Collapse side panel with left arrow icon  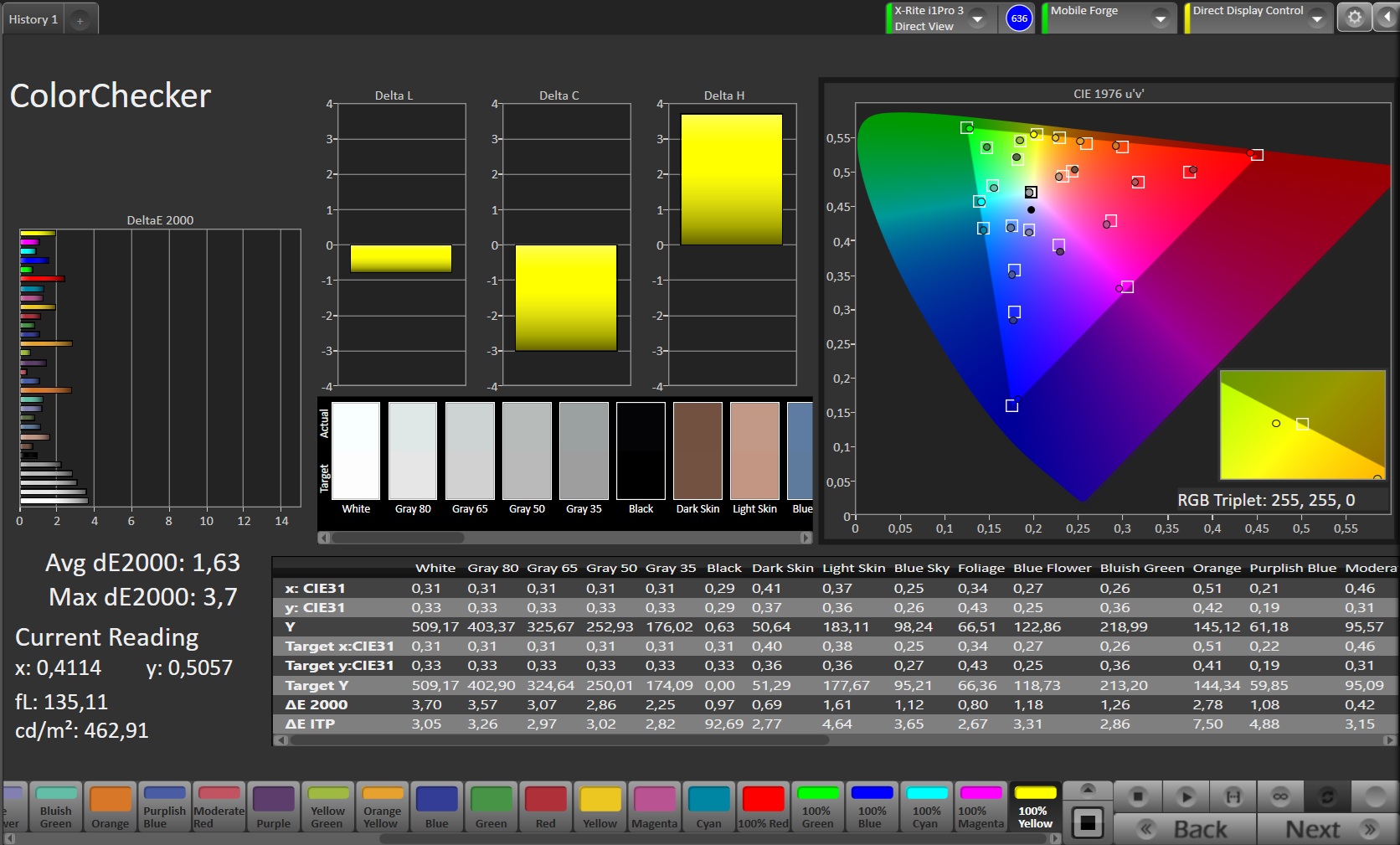point(1387,18)
